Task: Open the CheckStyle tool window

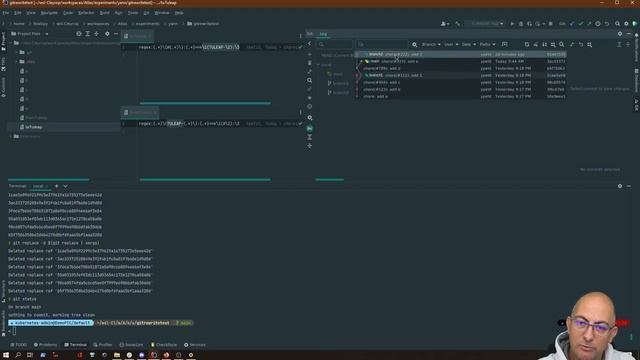Action: coord(164,345)
